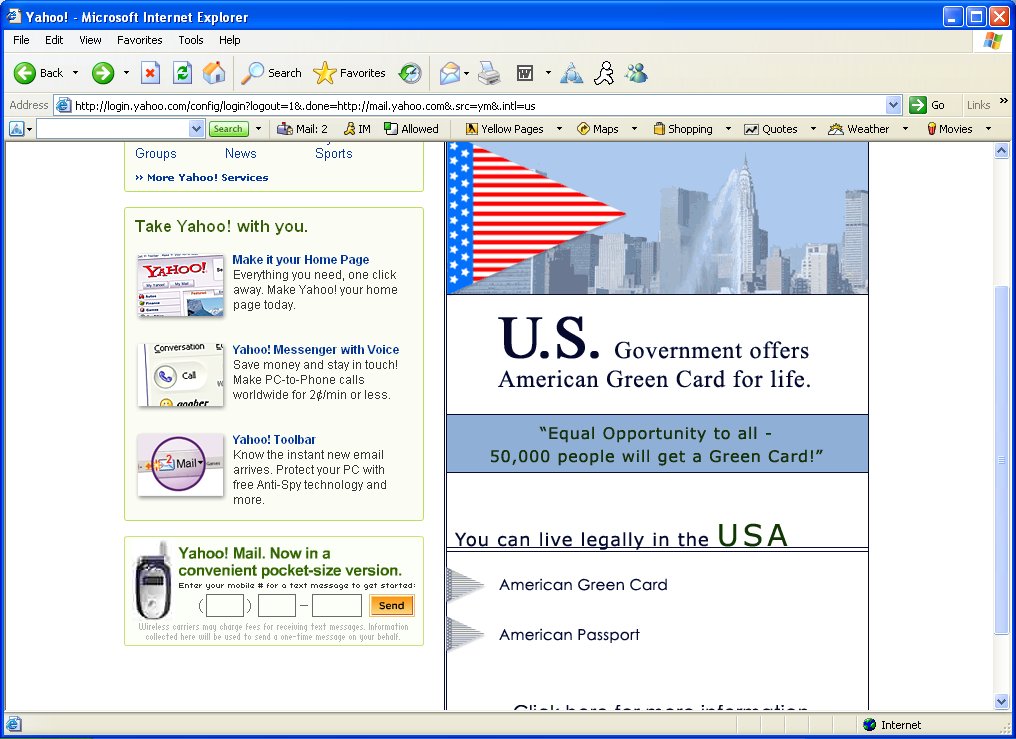Open Movies in the Yahoo toolbar

(x=949, y=129)
